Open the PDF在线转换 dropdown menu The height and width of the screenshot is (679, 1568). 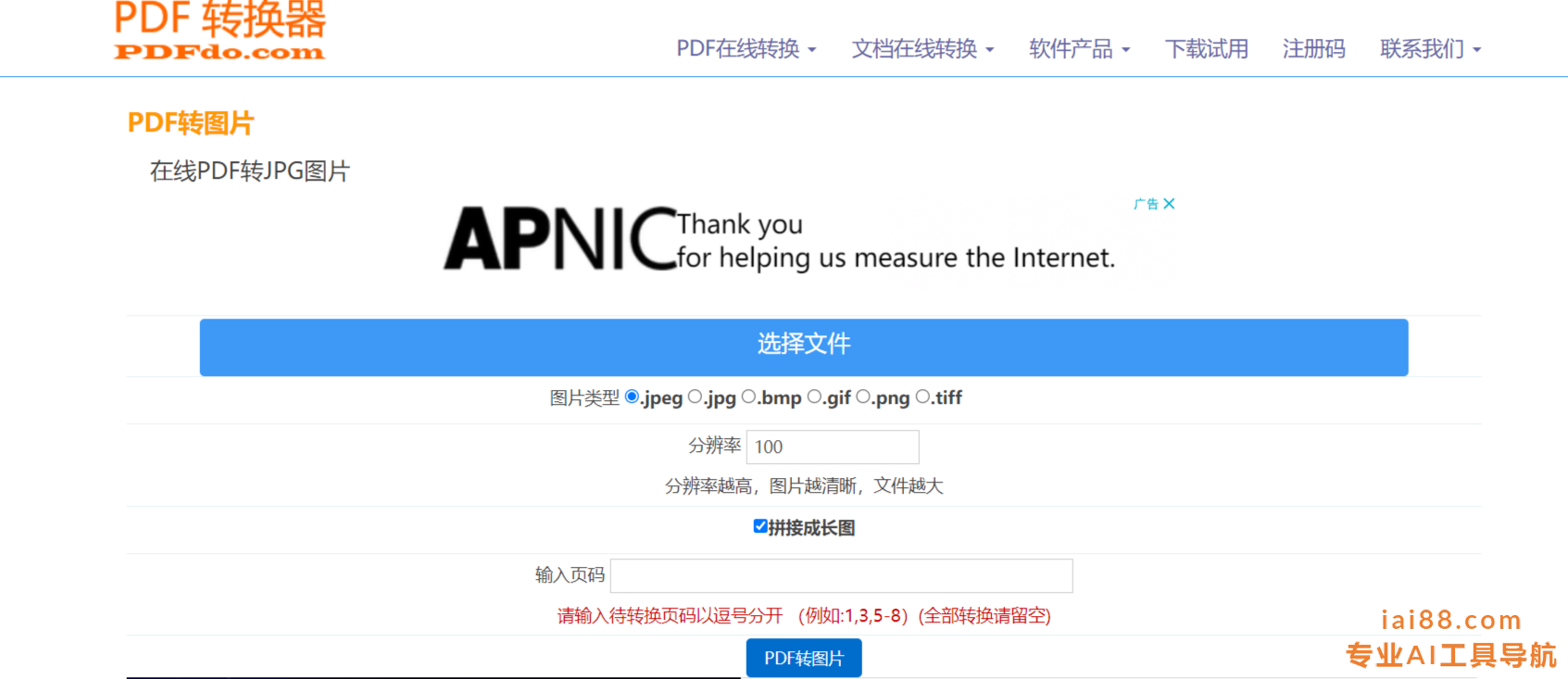pyautogui.click(x=746, y=48)
